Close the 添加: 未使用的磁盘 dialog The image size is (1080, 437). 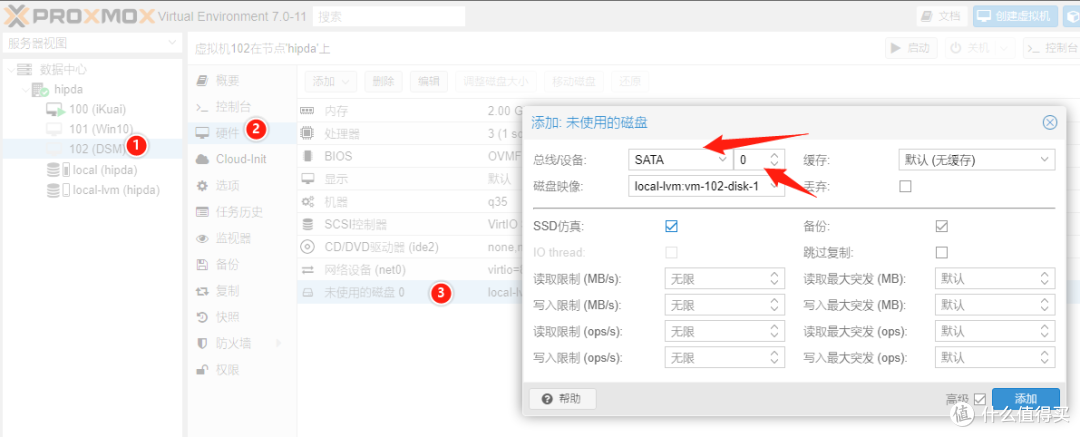point(1050,123)
